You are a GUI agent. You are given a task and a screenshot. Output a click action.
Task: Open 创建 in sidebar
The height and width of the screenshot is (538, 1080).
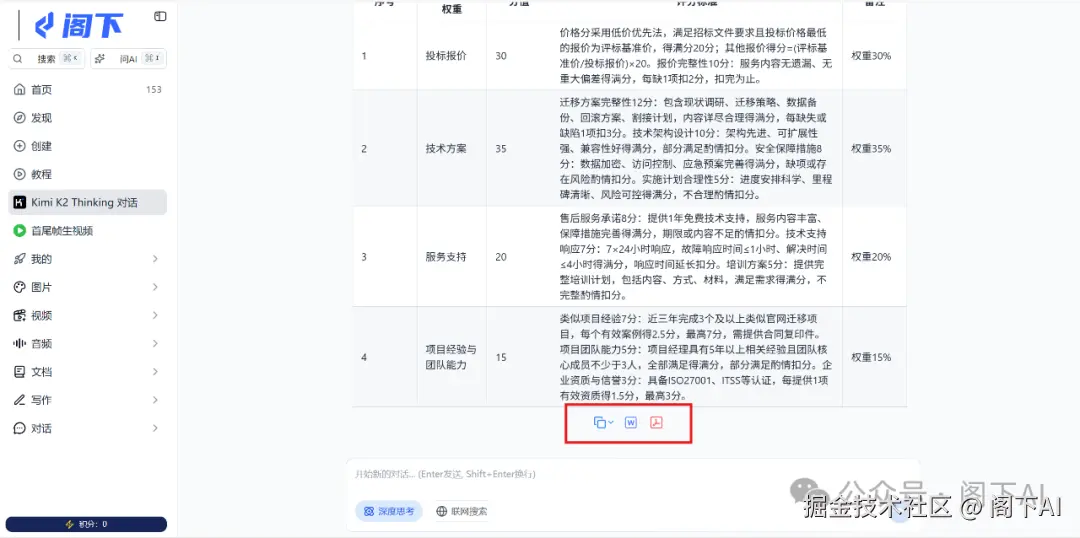click(87, 146)
